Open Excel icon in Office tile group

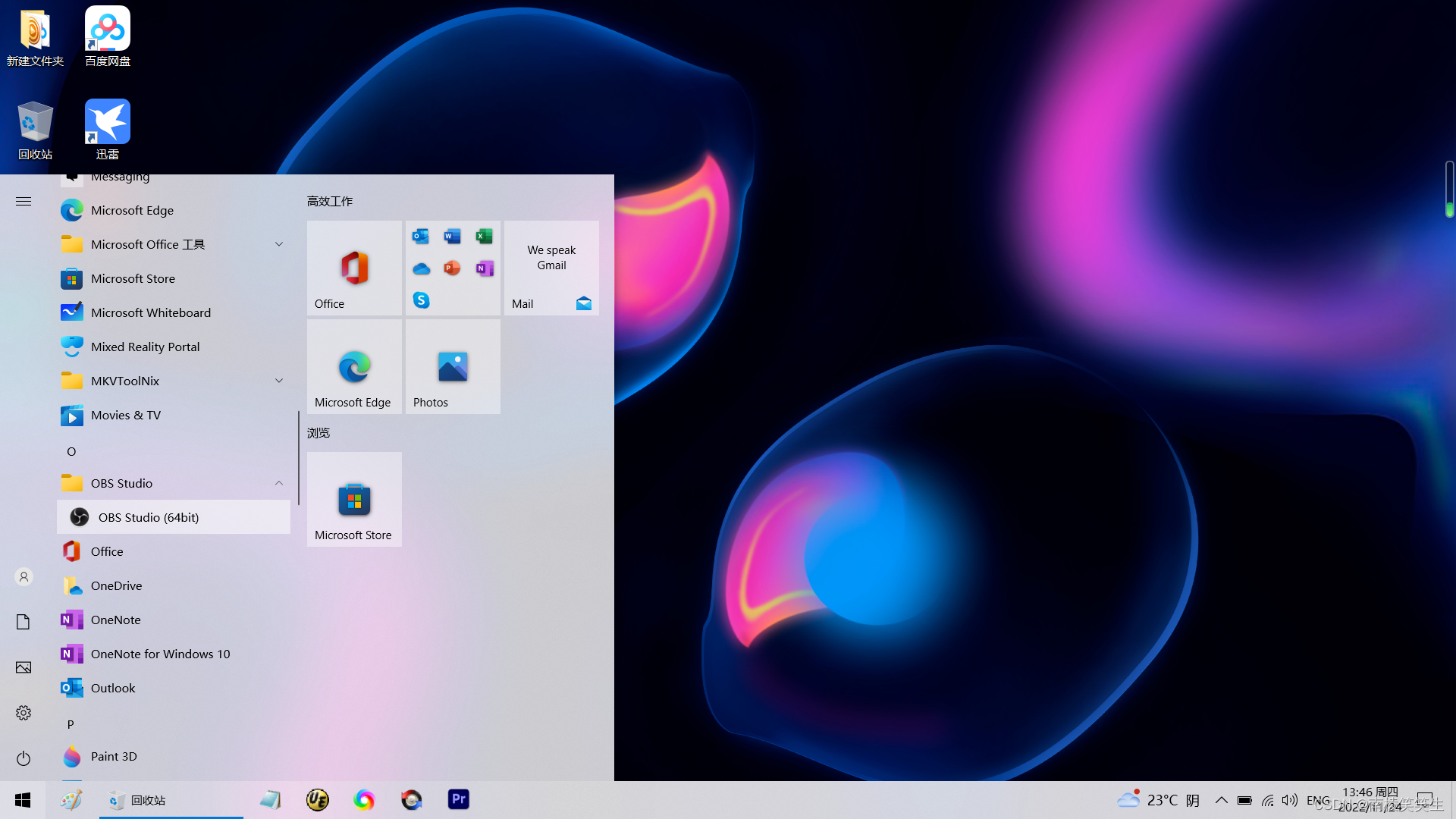[484, 237]
